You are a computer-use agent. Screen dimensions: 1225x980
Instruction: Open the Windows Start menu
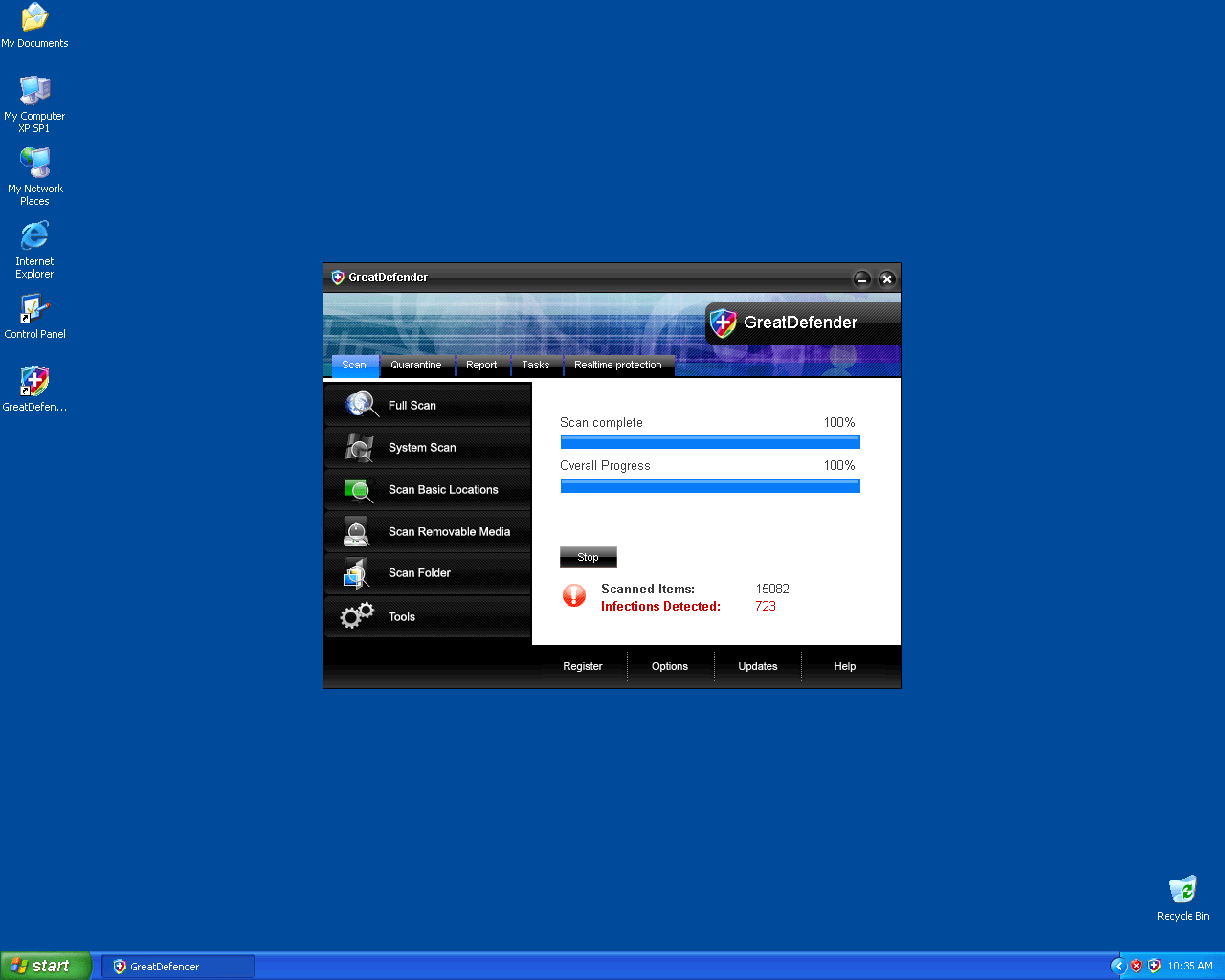[x=46, y=966]
